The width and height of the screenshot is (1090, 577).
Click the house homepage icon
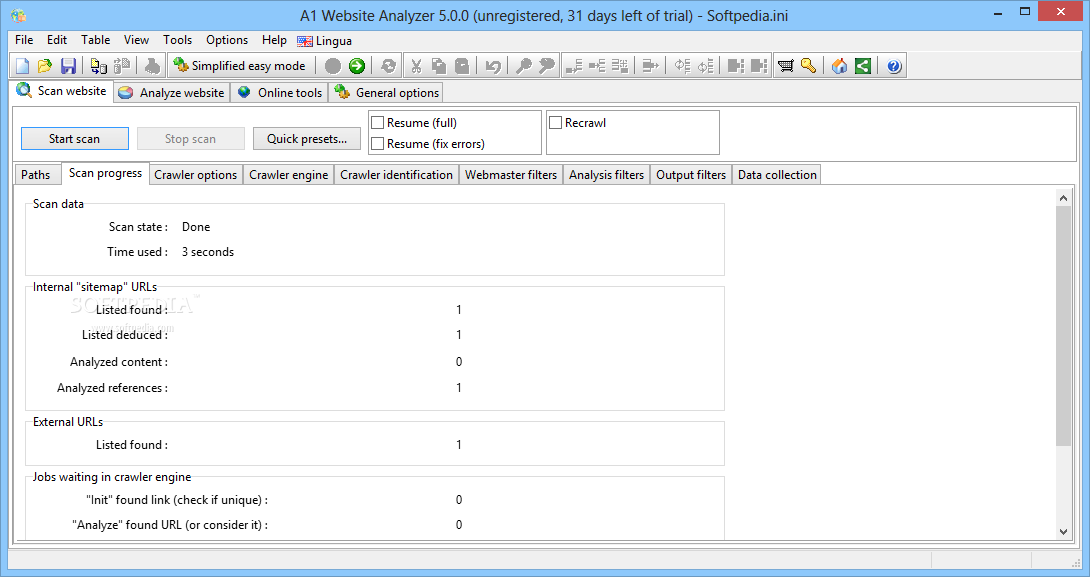839,66
